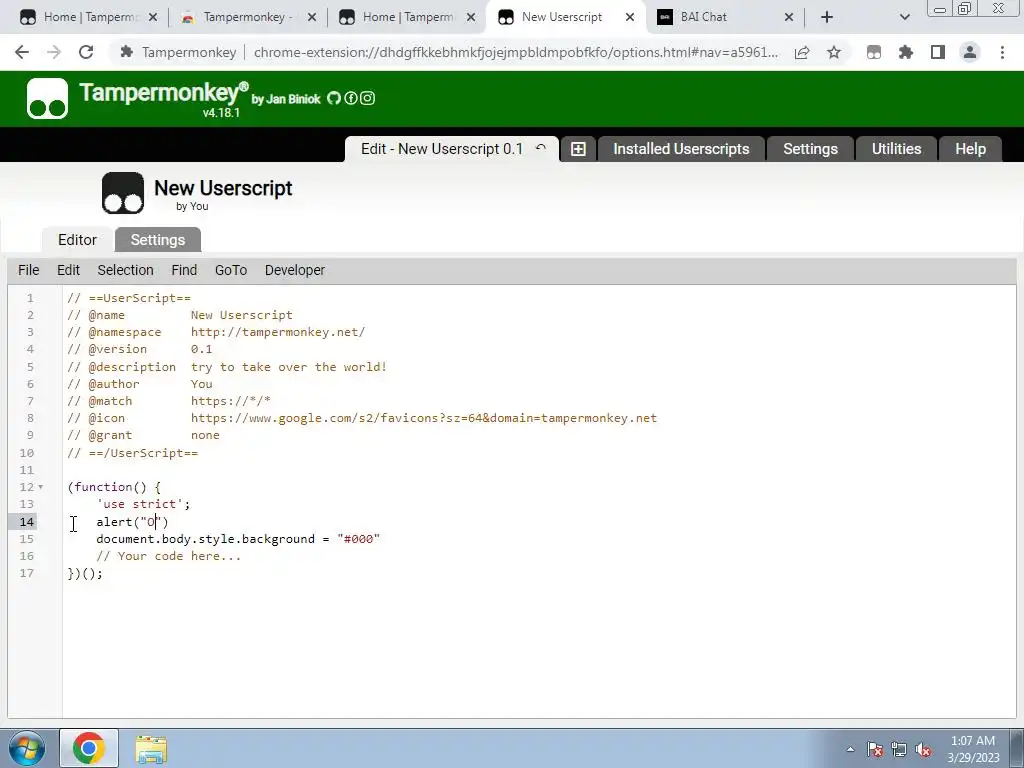Click Chrome icon in taskbar
The height and width of the screenshot is (768, 1024).
click(x=89, y=748)
